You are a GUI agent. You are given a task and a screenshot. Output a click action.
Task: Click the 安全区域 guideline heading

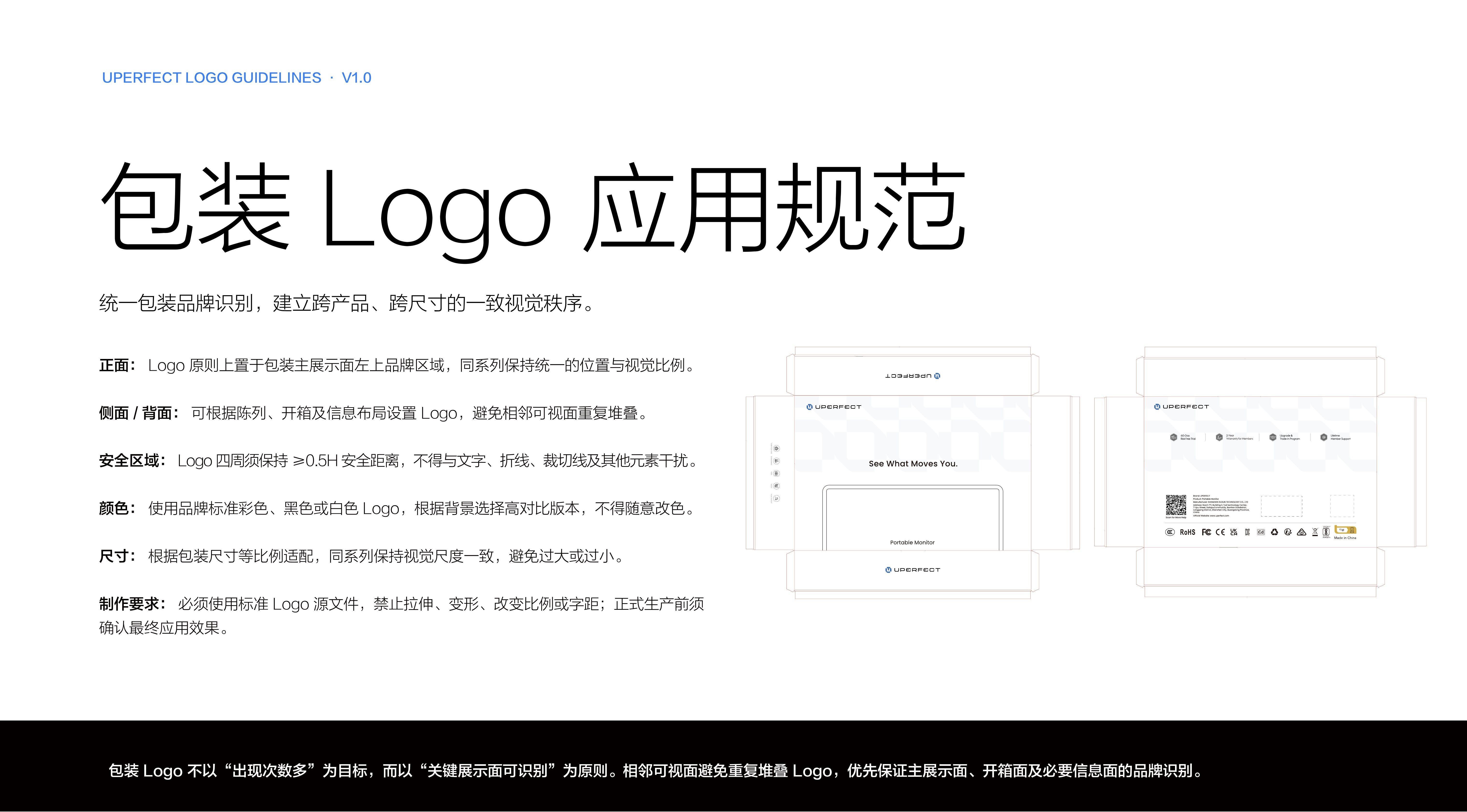point(133,460)
